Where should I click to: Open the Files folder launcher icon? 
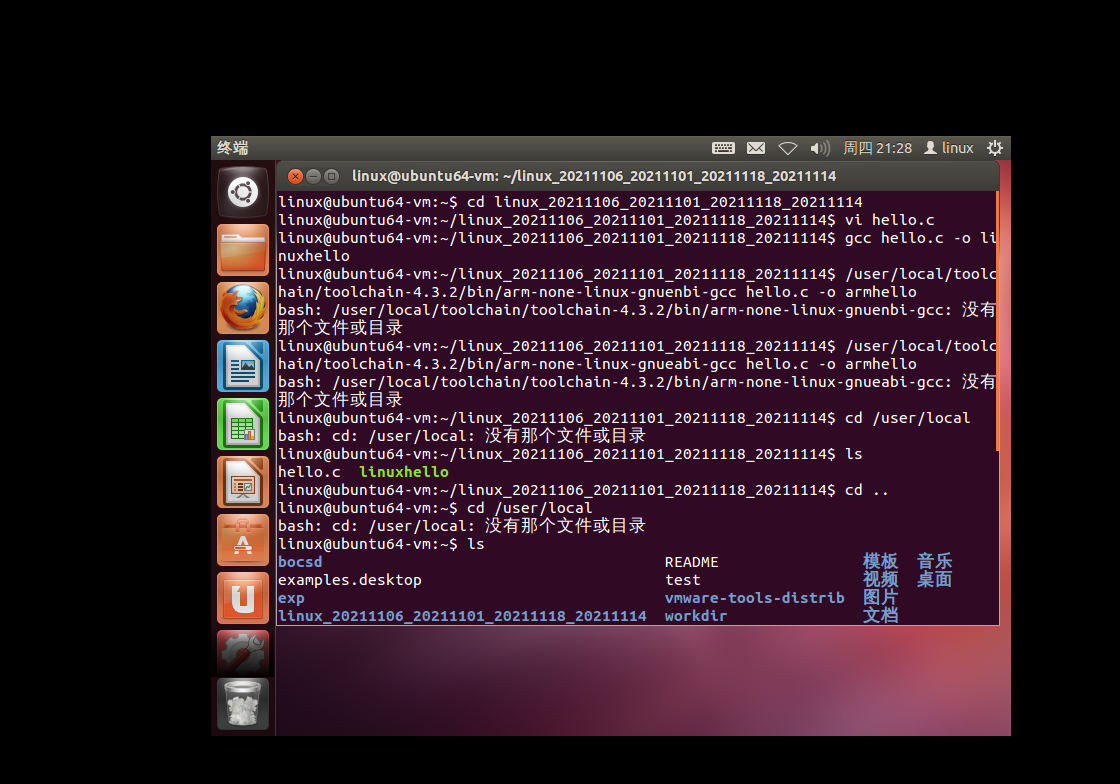tap(243, 250)
